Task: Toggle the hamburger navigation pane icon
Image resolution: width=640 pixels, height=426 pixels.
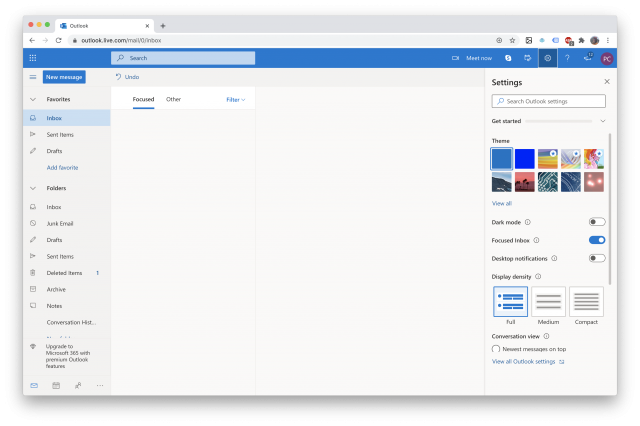Action: (x=33, y=77)
